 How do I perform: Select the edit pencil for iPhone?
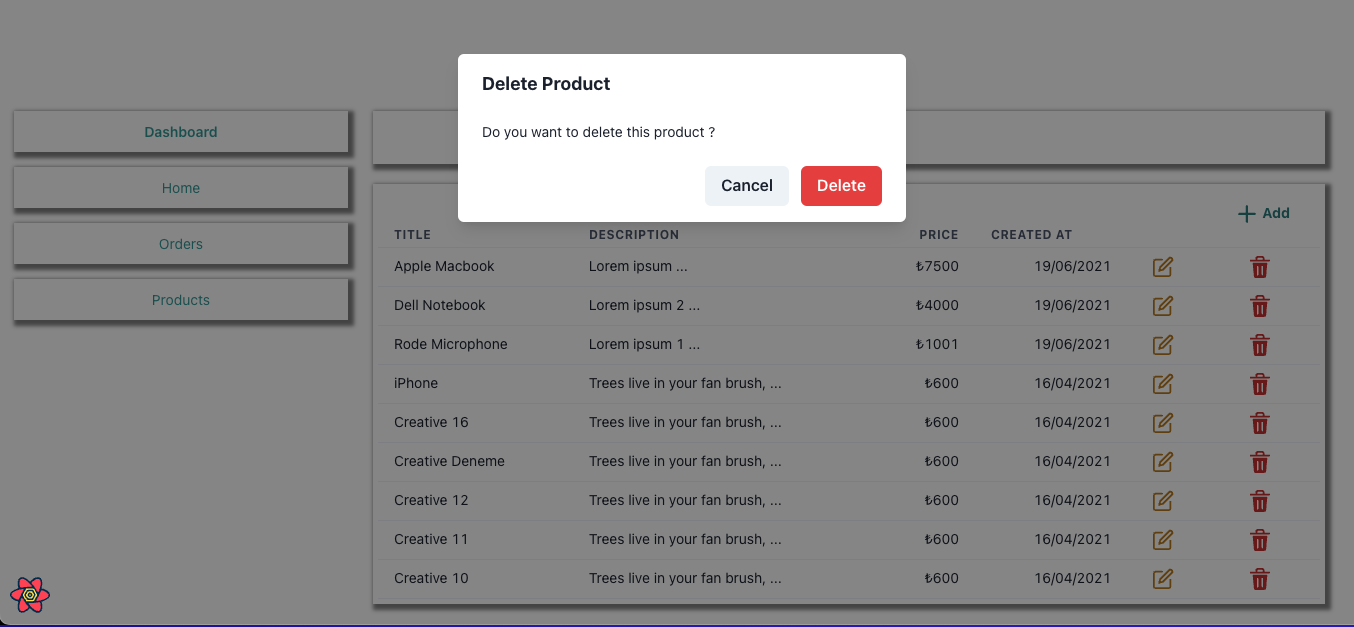(x=1162, y=384)
